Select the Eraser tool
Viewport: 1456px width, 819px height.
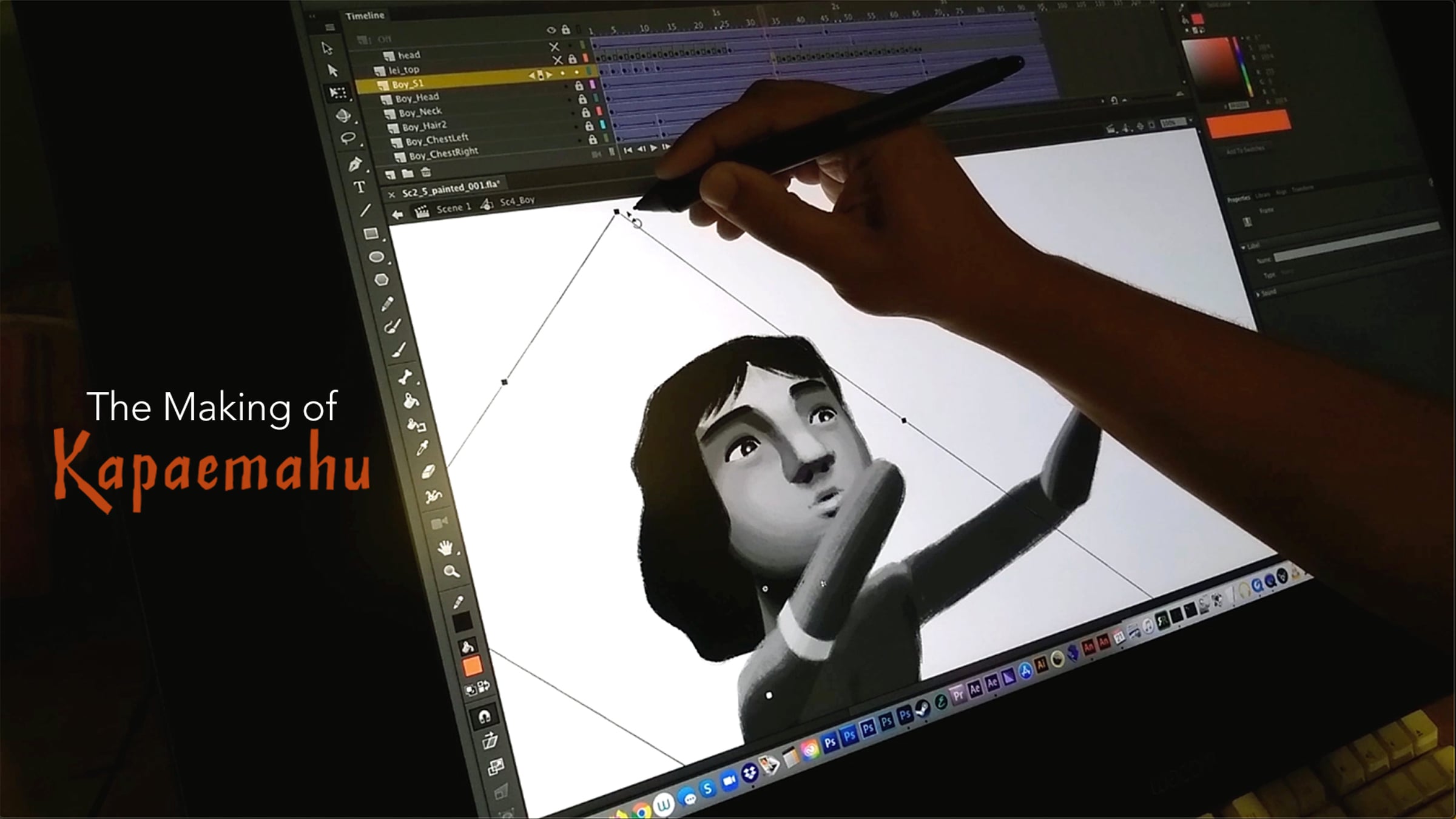[x=428, y=472]
